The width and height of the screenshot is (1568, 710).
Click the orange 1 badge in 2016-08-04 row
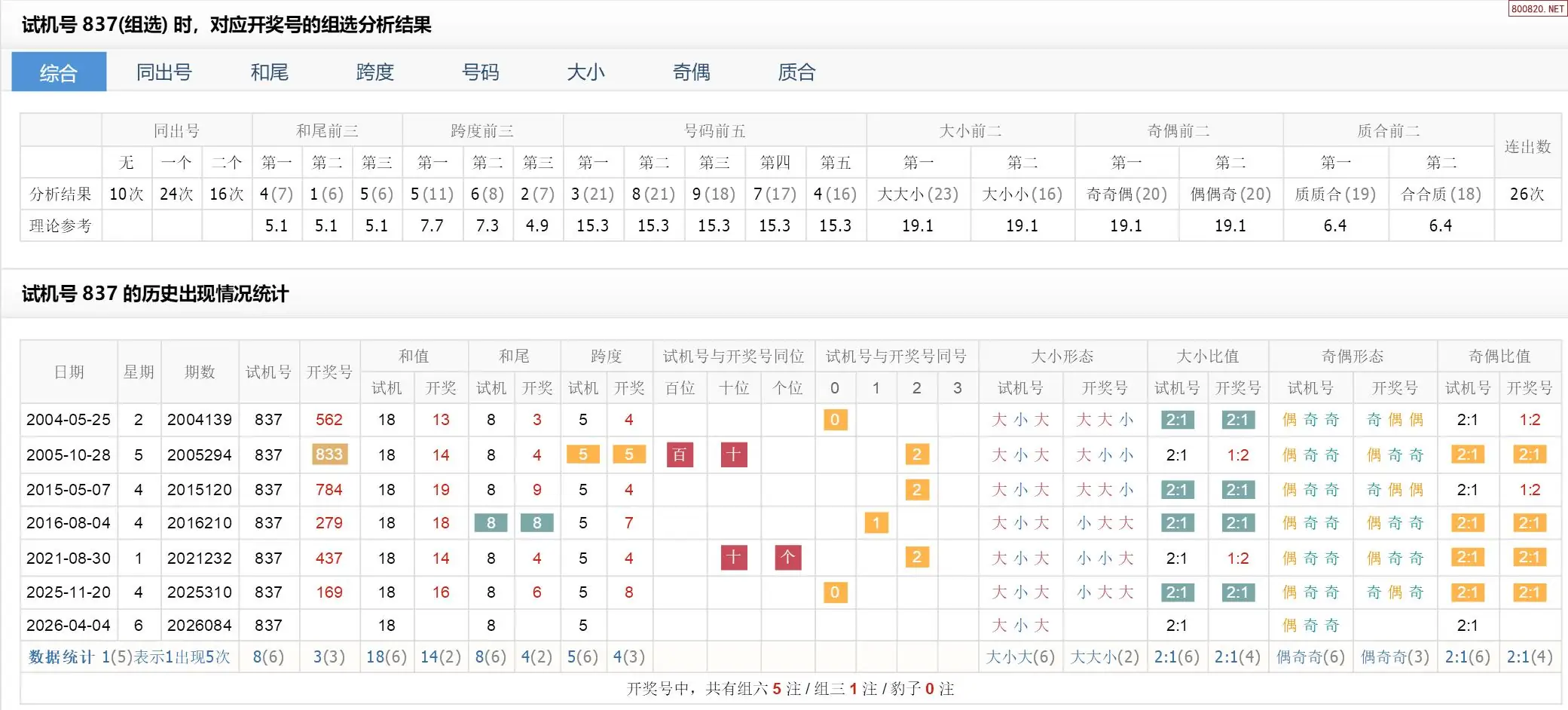click(x=876, y=523)
